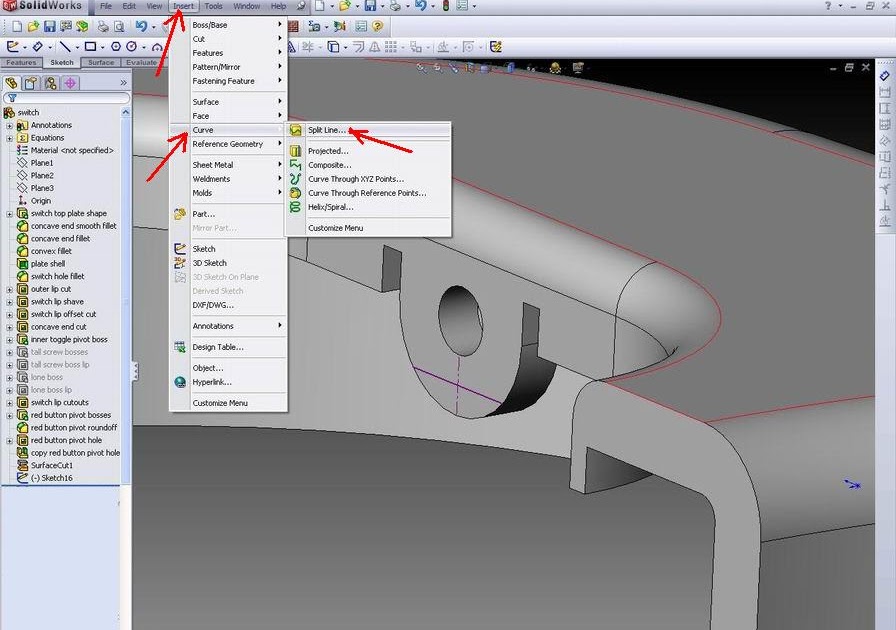
Task: Select the Split Line command
Action: click(x=325, y=129)
